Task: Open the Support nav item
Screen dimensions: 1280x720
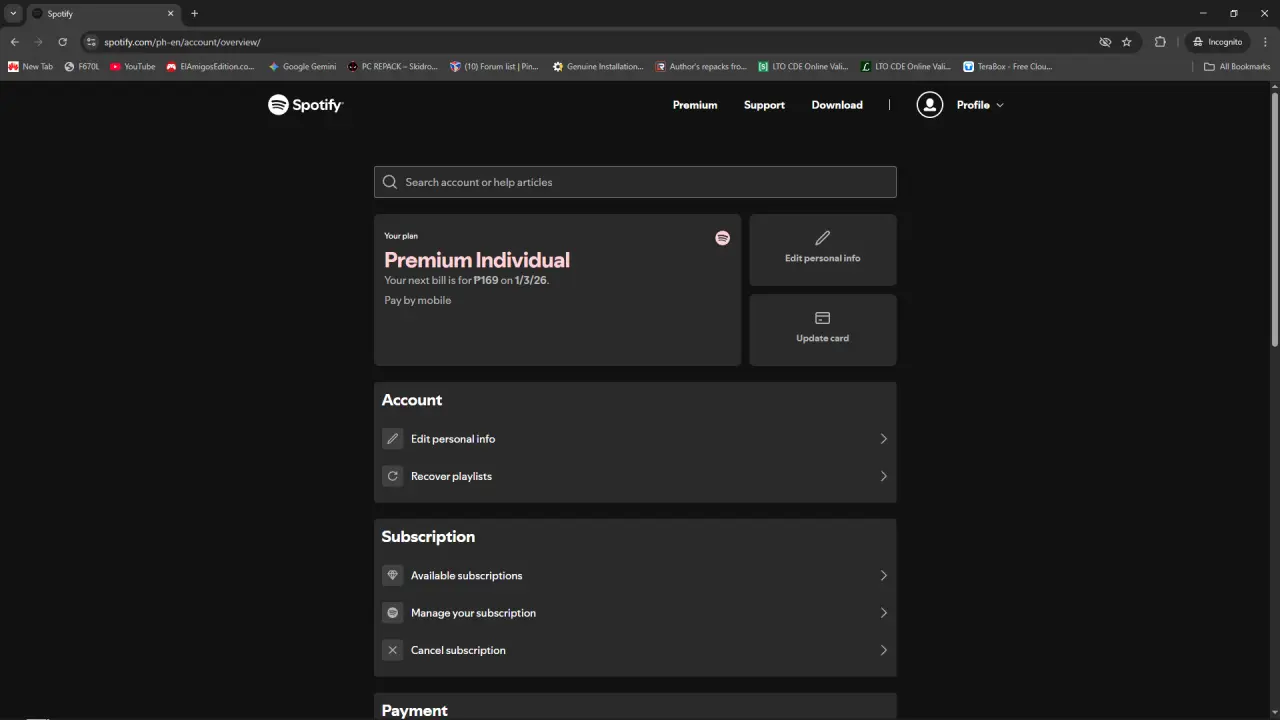Action: pyautogui.click(x=764, y=105)
